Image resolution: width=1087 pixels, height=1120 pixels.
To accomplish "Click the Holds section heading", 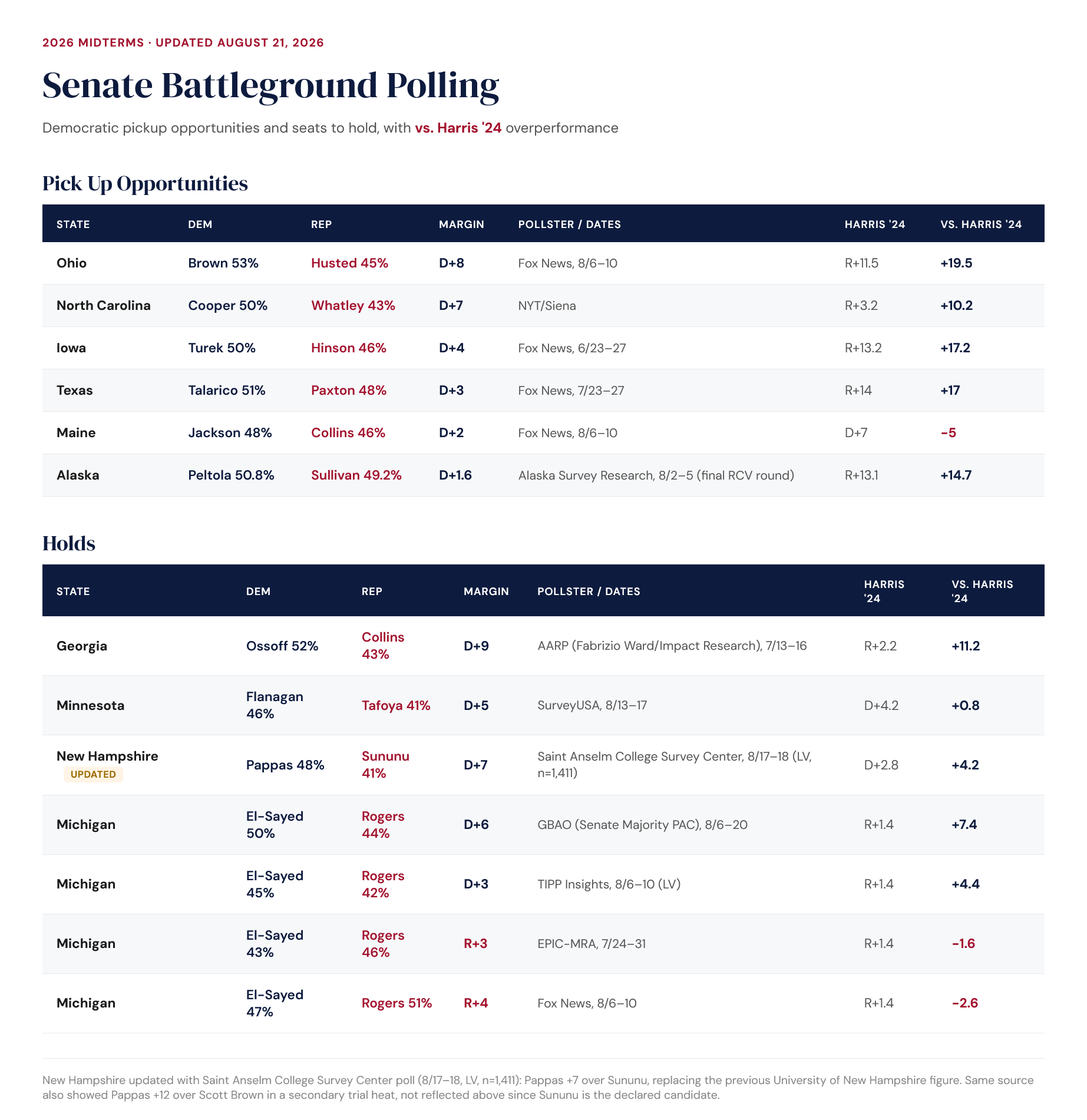I will (69, 543).
